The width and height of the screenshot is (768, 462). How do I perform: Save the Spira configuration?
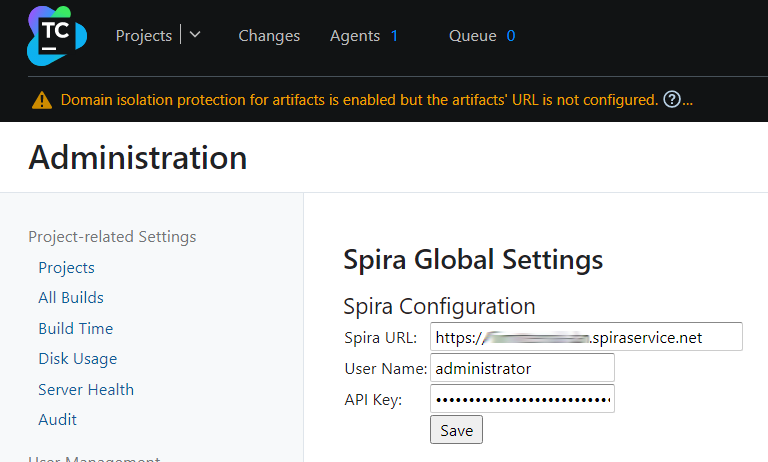tap(456, 430)
